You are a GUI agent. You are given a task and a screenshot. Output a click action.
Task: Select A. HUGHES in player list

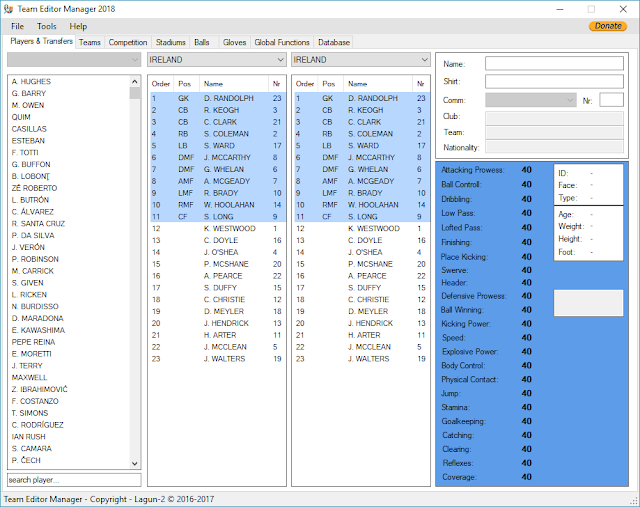[31, 82]
